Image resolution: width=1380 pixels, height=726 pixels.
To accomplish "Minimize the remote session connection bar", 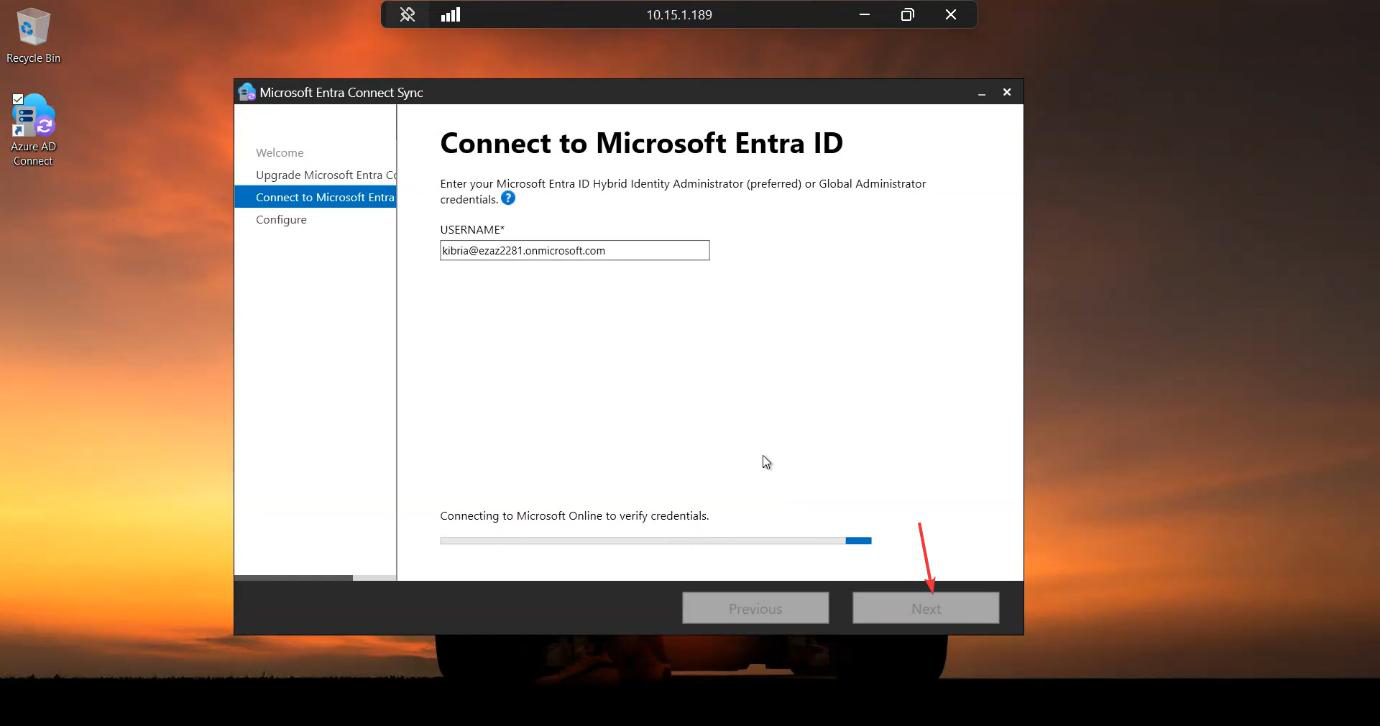I will [x=864, y=15].
